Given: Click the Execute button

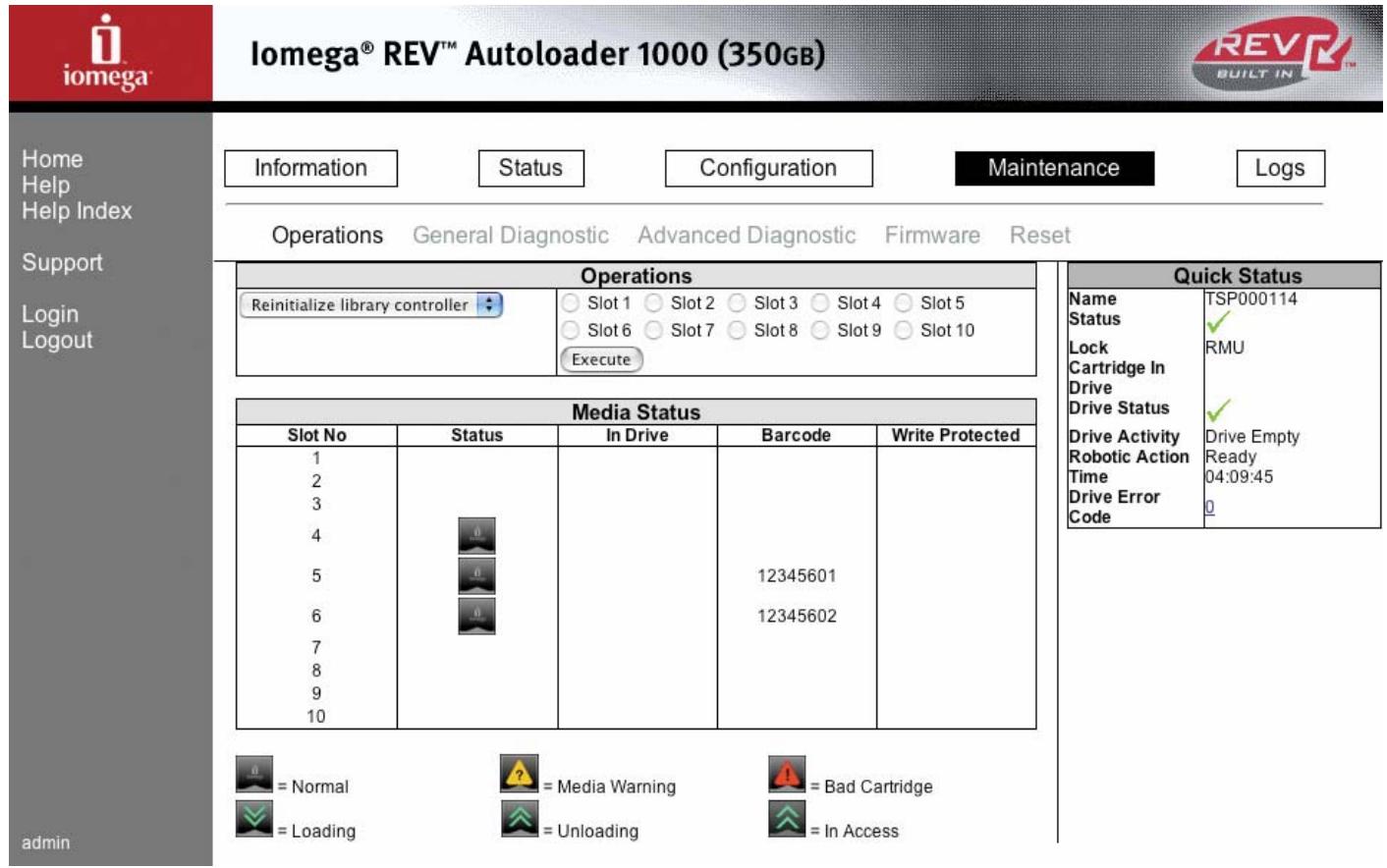Looking at the screenshot, I should tap(601, 359).
